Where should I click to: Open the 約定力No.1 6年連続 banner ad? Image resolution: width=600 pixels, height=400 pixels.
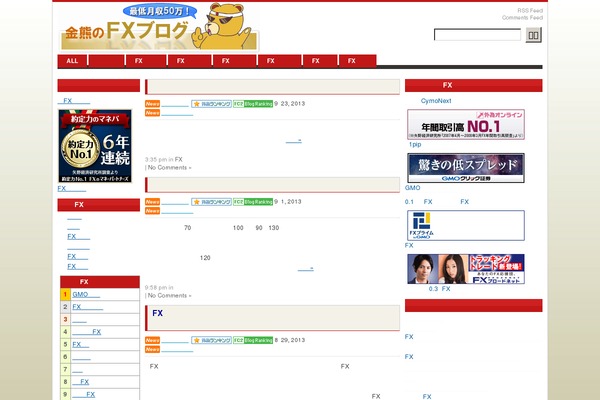point(95,146)
